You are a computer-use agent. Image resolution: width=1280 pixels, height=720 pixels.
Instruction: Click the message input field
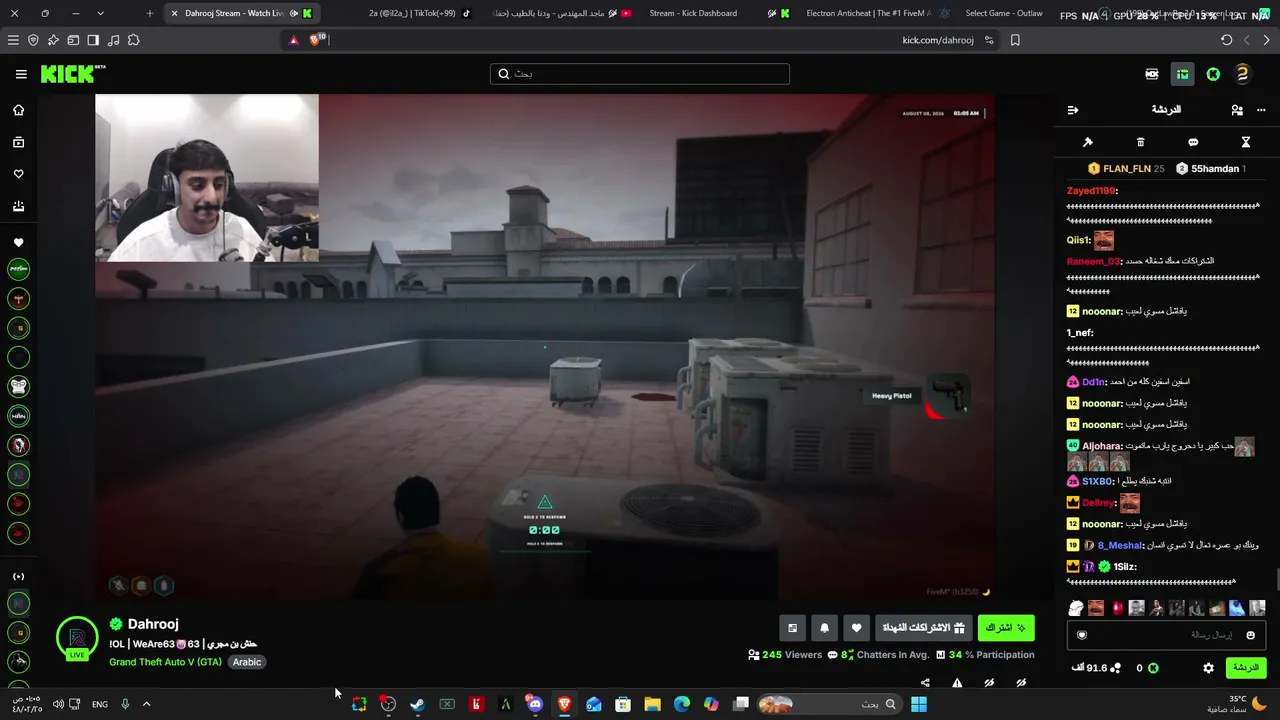click(x=1165, y=635)
